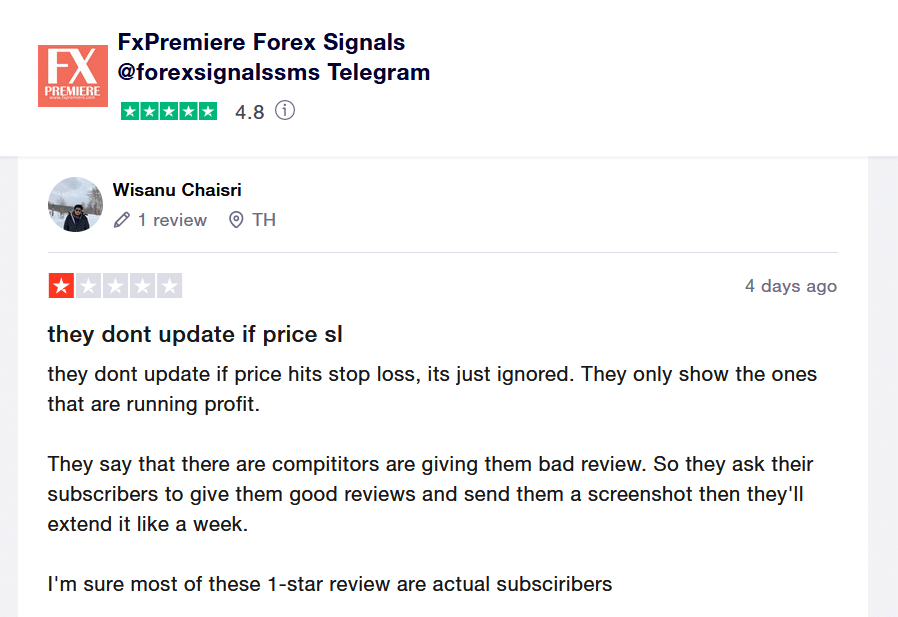Click the TH country label
Viewport: 898px width, 617px height.
[264, 220]
